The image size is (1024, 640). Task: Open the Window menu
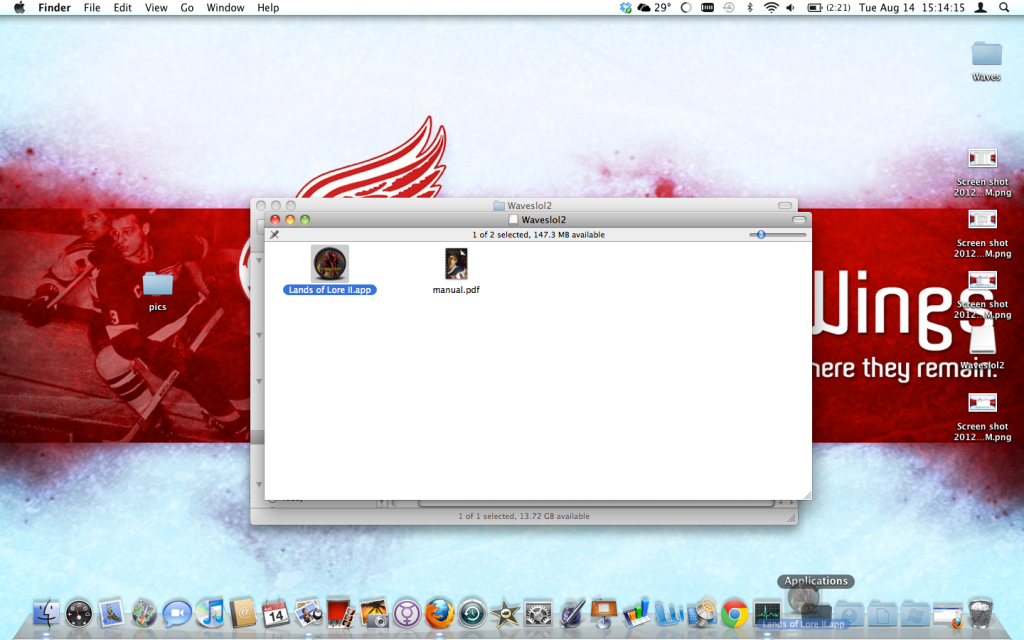pyautogui.click(x=225, y=7)
